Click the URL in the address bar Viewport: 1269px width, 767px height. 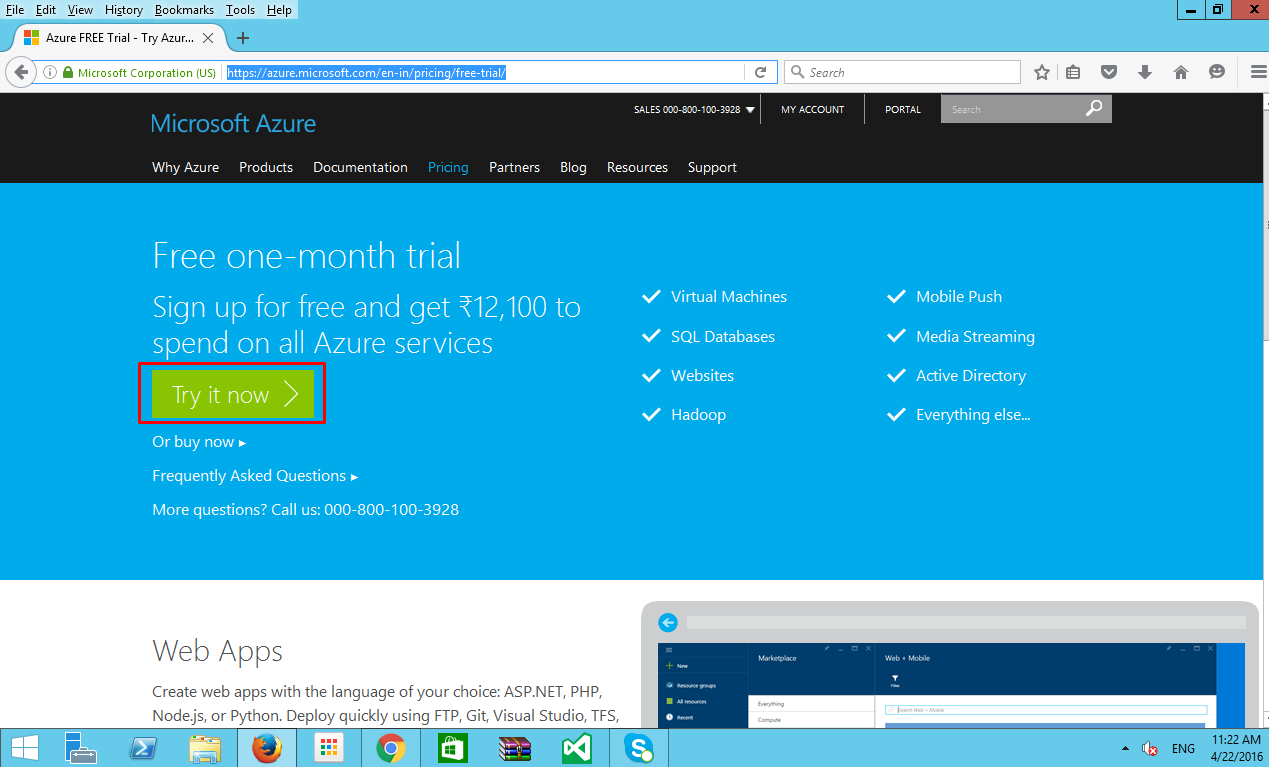pyautogui.click(x=367, y=72)
